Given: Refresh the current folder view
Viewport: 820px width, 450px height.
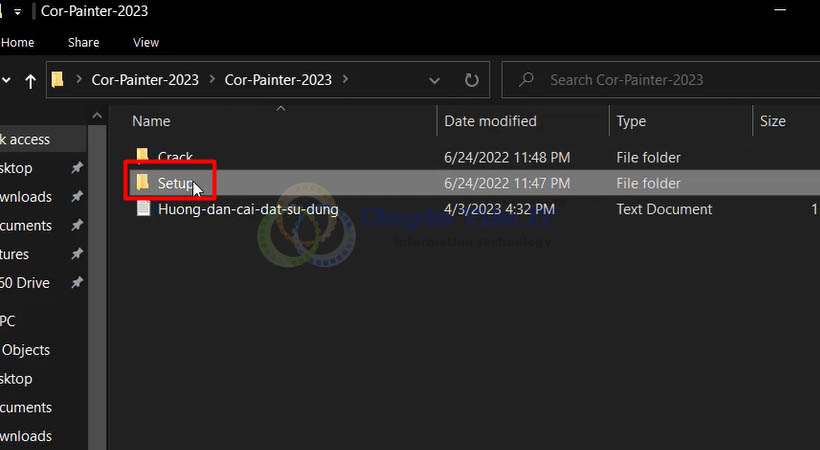Looking at the screenshot, I should [x=472, y=80].
